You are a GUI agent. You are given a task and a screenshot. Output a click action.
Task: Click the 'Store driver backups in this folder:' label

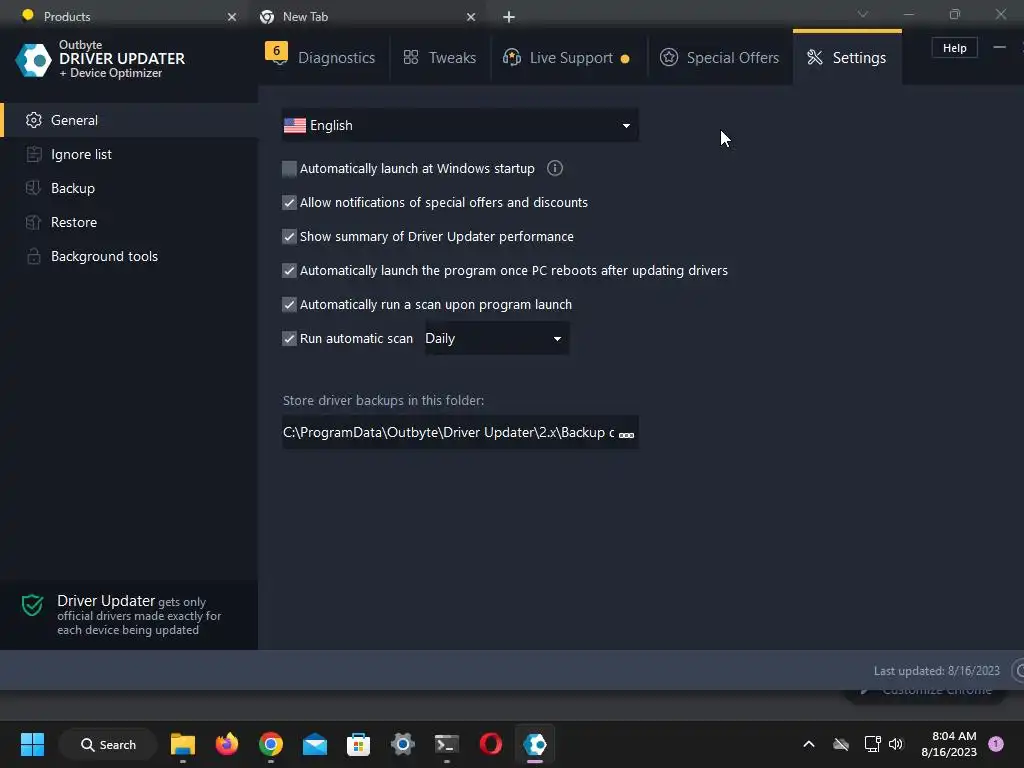pos(383,400)
